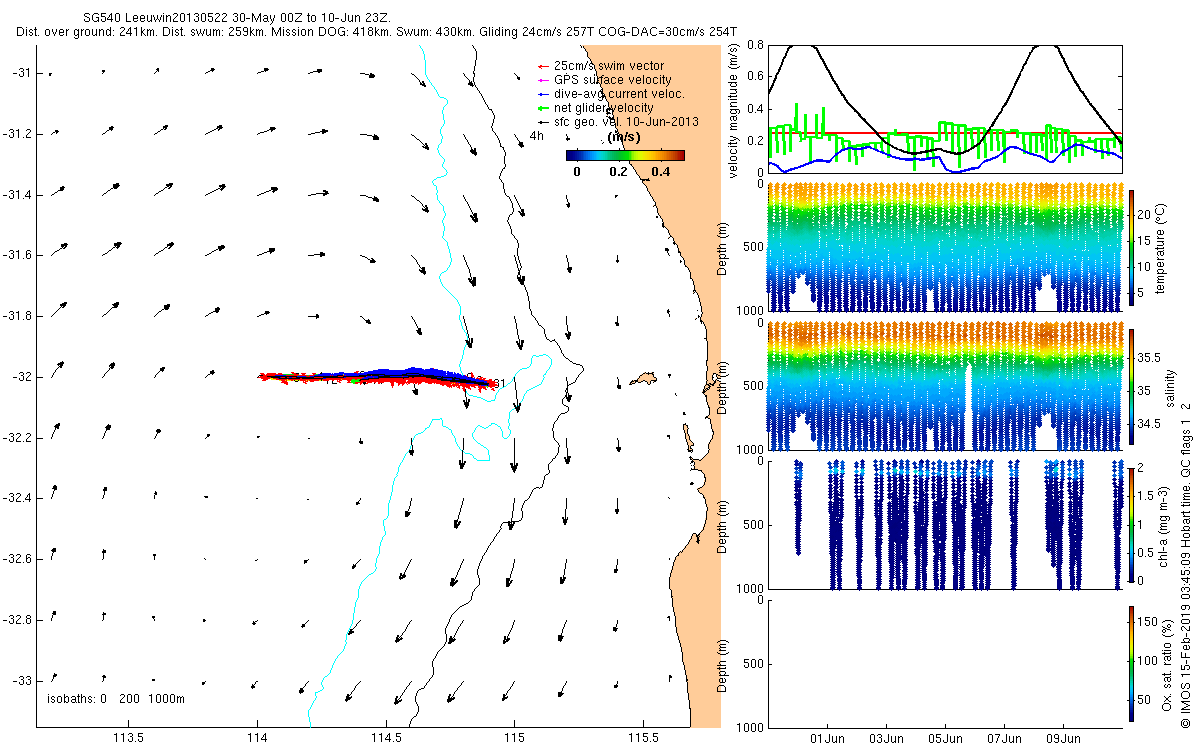
Task: Click the '150' tick on Ox. sat. colorbar
Action: tap(1146, 622)
